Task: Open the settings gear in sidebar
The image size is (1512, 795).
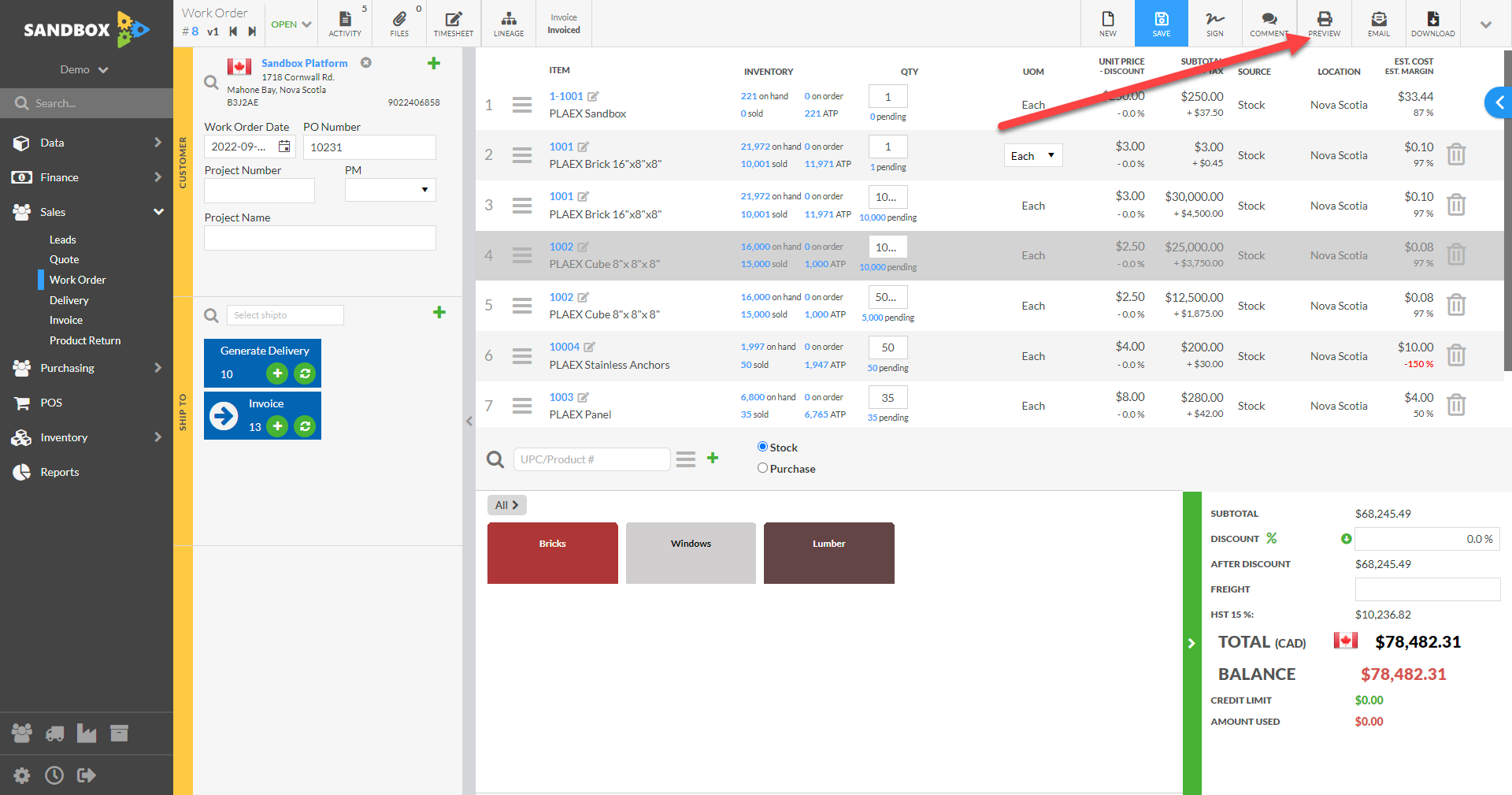Action: point(22,775)
